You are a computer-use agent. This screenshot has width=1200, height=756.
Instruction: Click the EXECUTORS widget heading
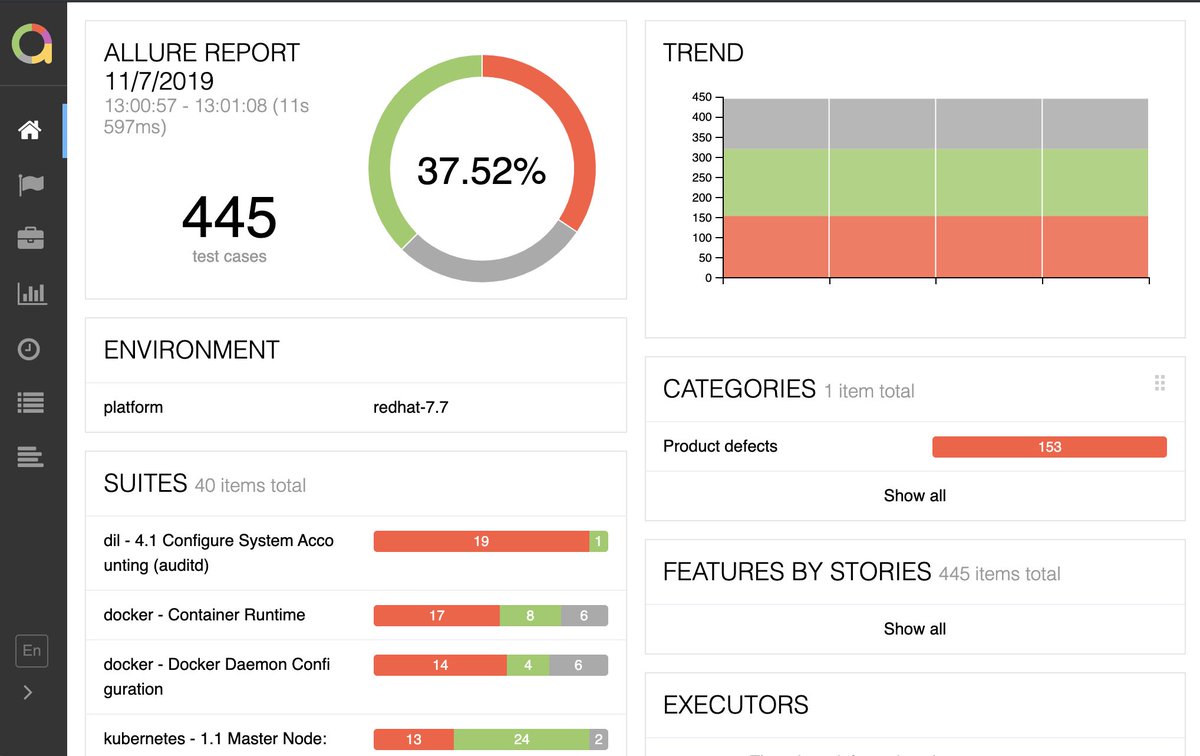tap(736, 705)
